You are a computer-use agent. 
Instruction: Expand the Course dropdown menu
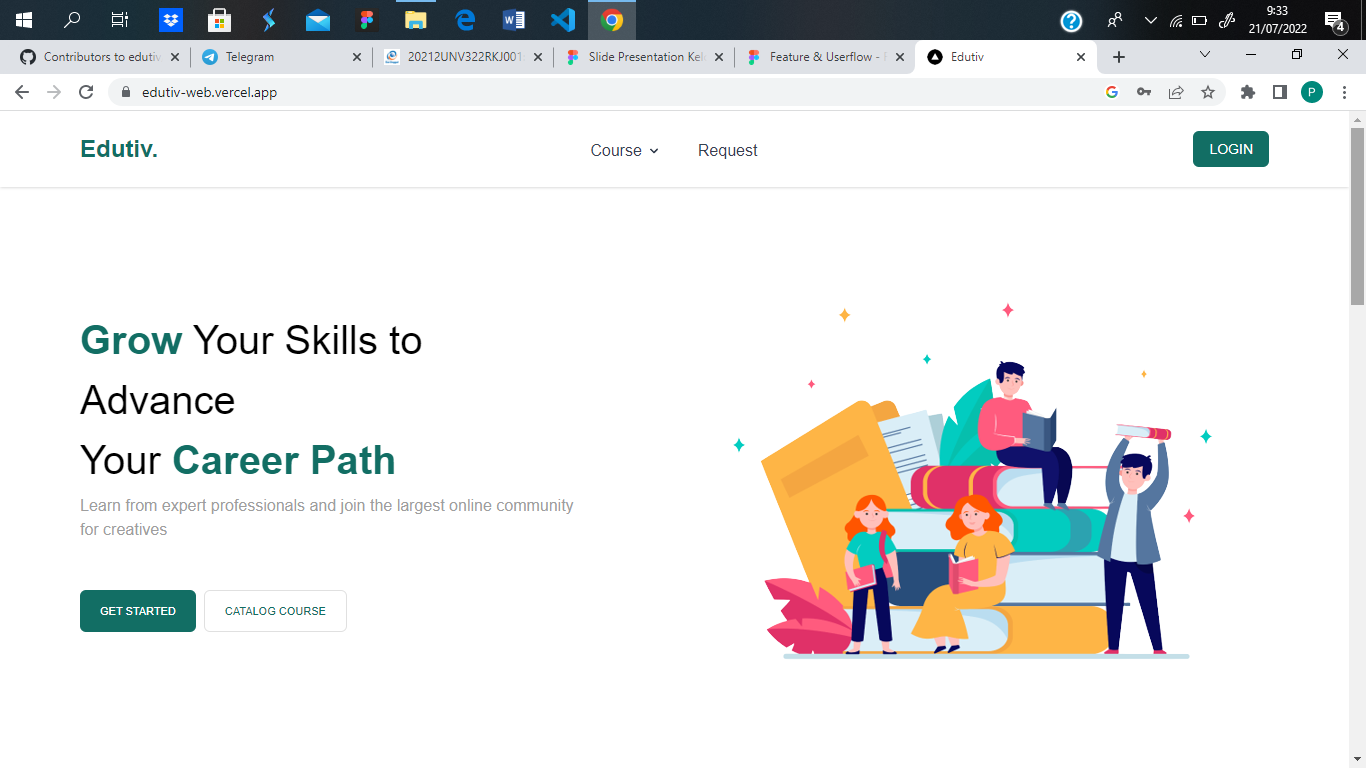pyautogui.click(x=625, y=150)
